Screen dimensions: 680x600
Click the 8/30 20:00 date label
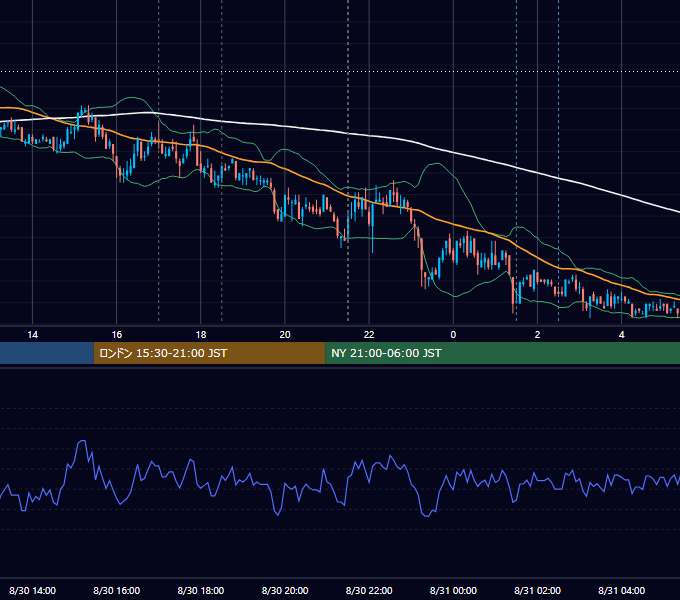(x=285, y=590)
